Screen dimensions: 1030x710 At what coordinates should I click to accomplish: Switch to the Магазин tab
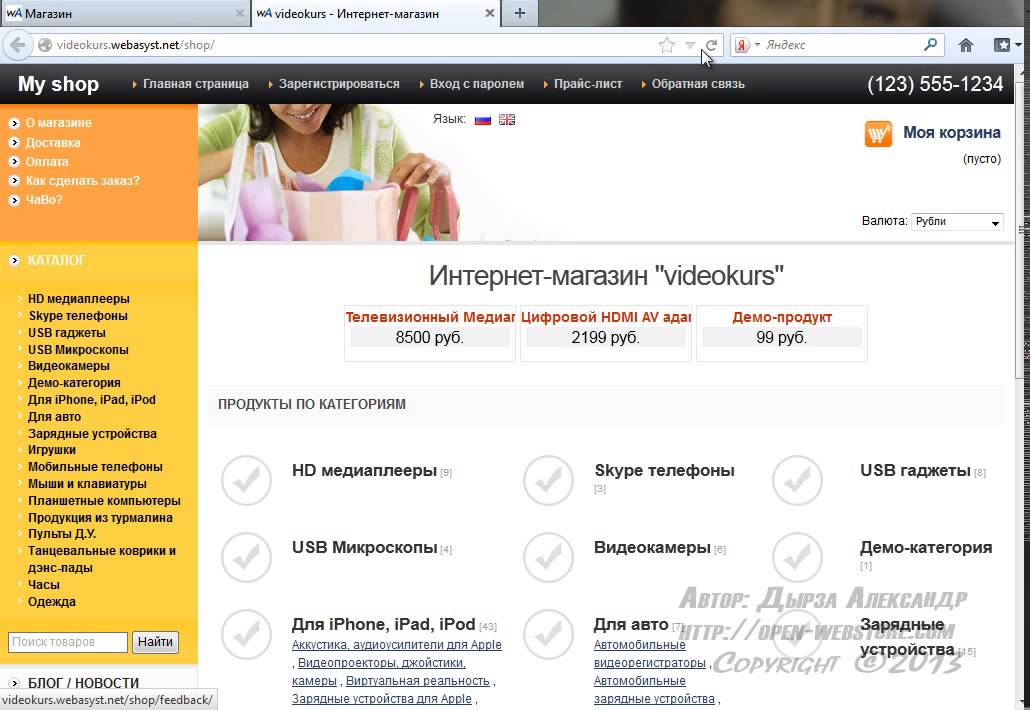125,13
